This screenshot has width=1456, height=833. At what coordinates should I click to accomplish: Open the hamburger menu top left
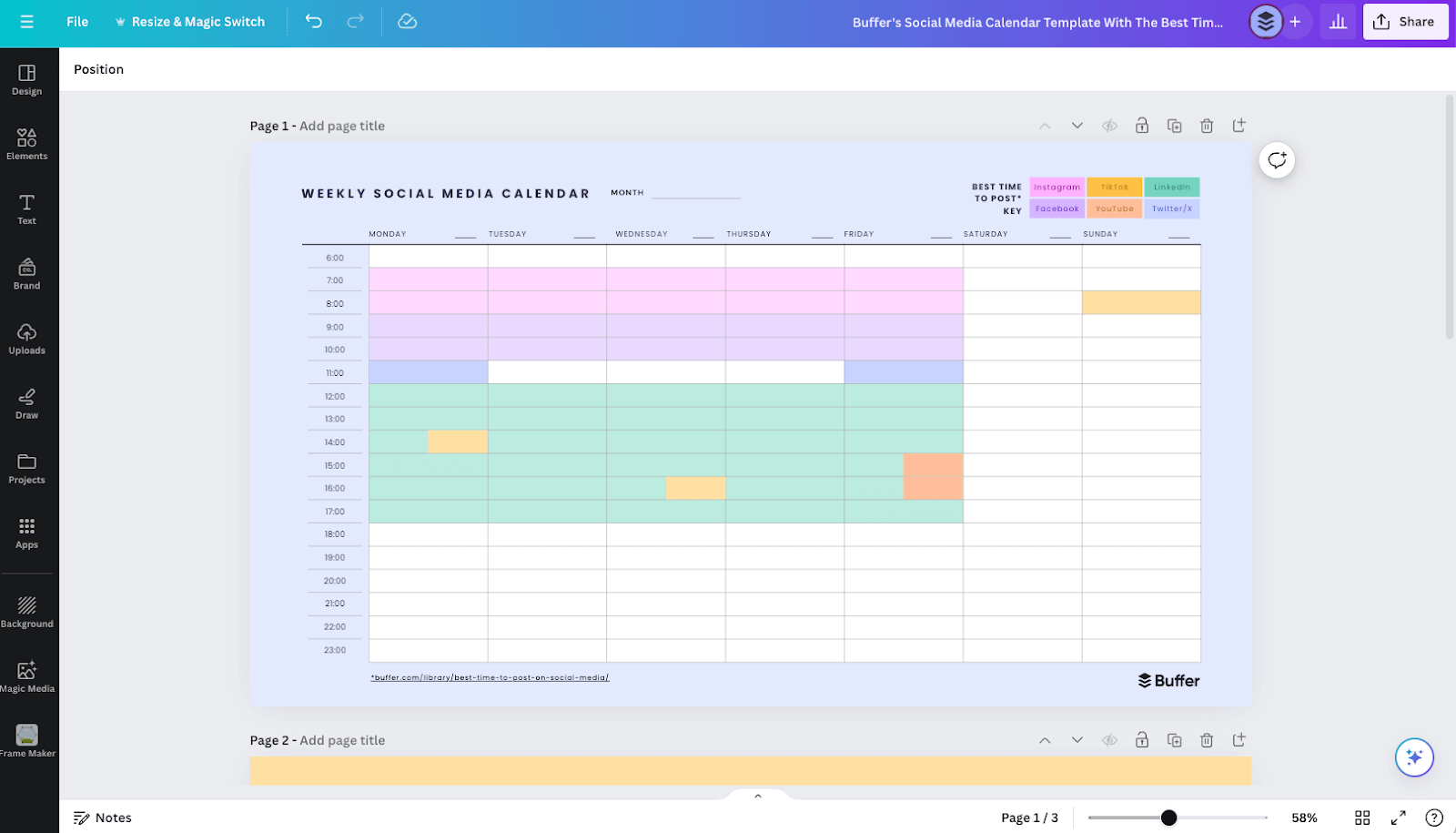(26, 21)
